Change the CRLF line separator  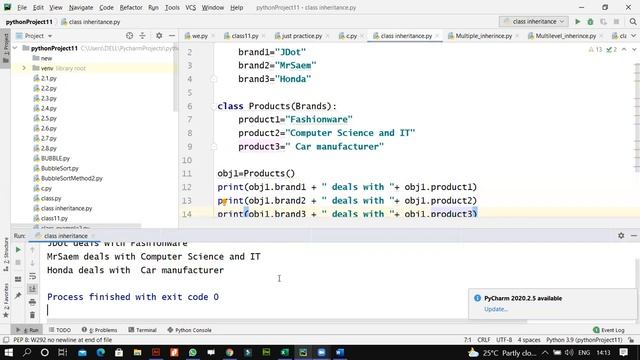pyautogui.click(x=484, y=340)
